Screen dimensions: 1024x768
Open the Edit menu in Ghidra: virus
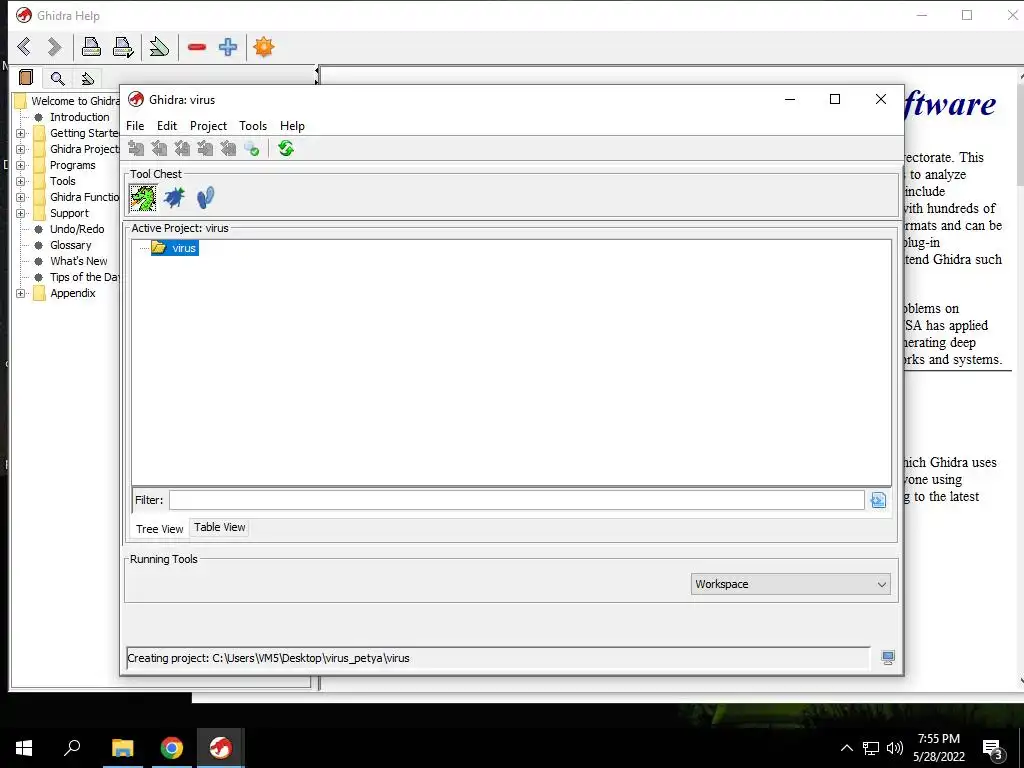(x=167, y=126)
